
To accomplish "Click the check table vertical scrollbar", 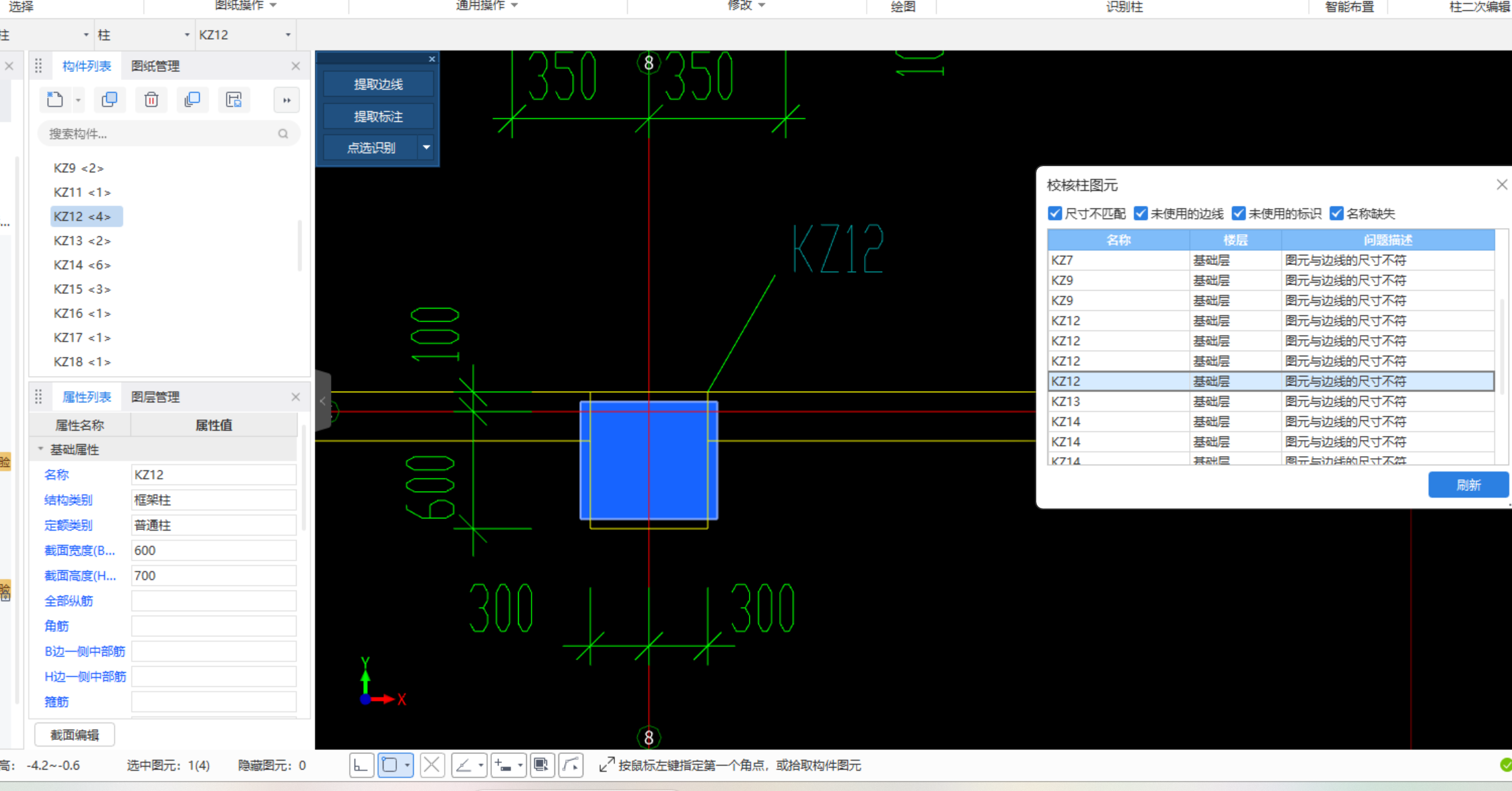I will coord(1502,346).
